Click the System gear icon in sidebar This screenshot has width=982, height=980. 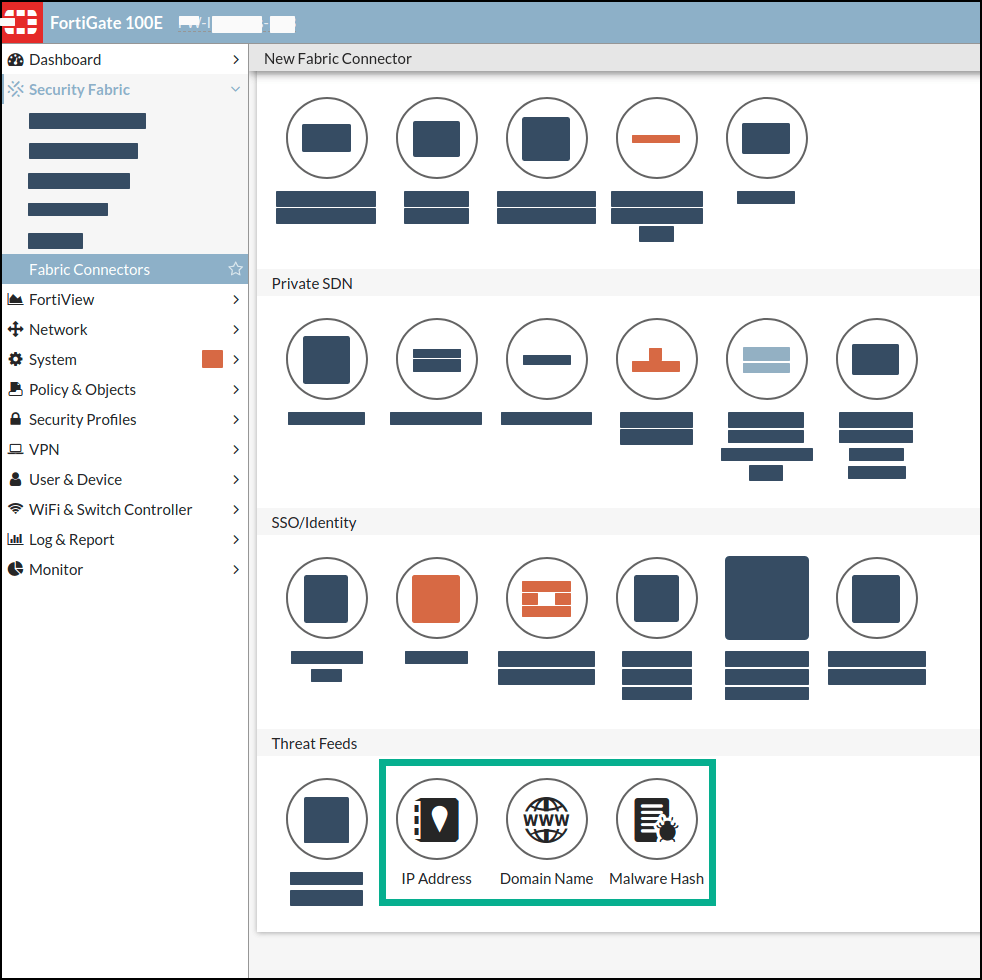[x=15, y=360]
